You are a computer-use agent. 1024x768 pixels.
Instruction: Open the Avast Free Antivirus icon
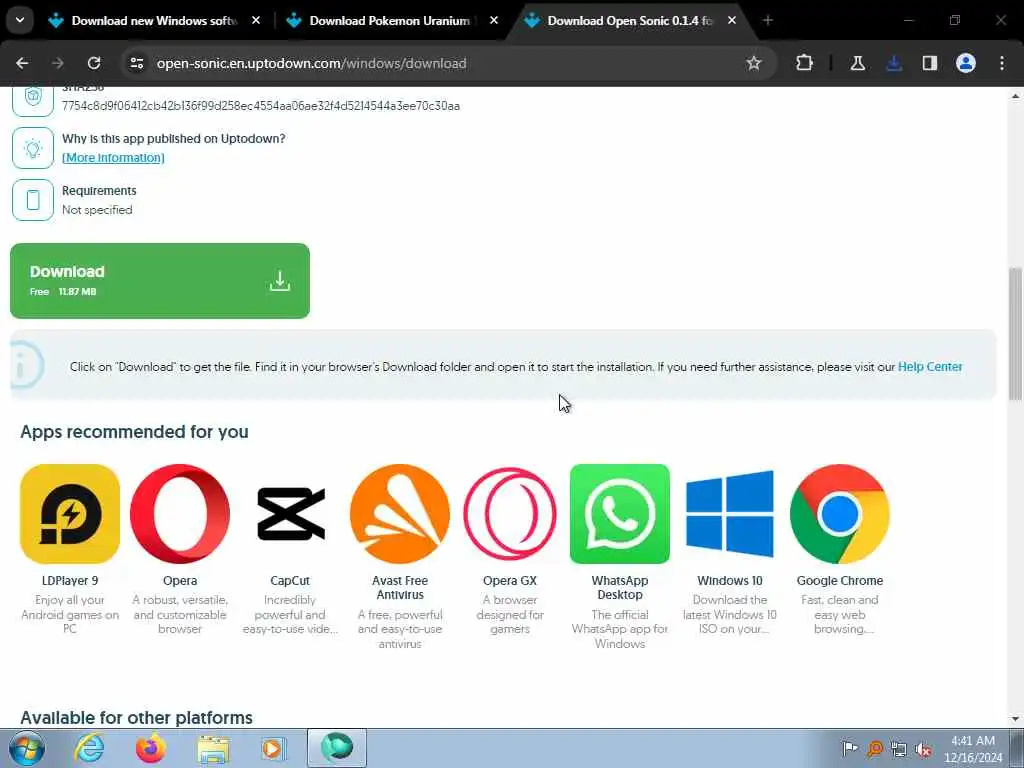[400, 514]
